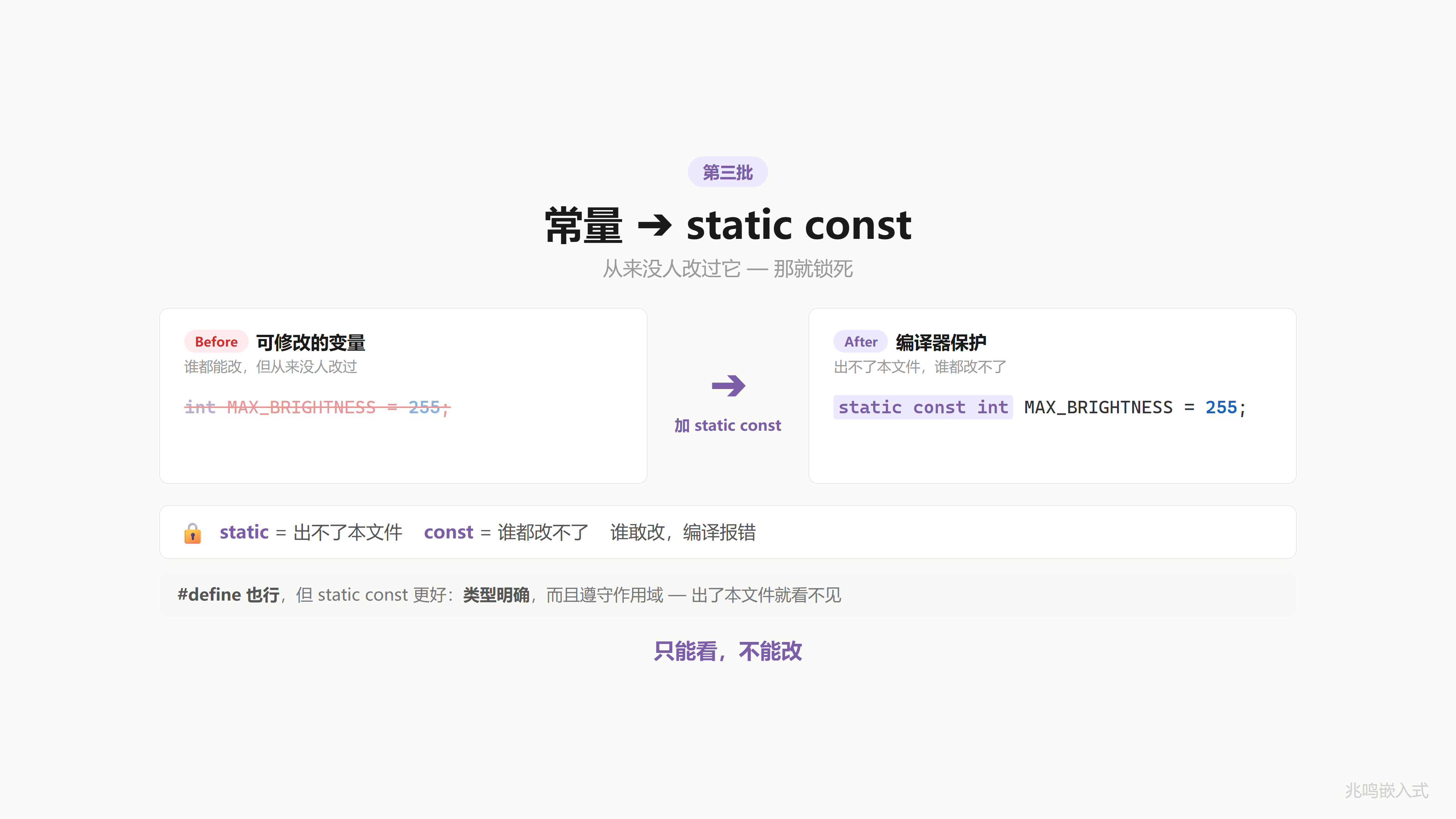1456x819 pixels.
Task: Click text 而且遵守作用域 — 出了本文件就看不见
Action: pos(693,595)
